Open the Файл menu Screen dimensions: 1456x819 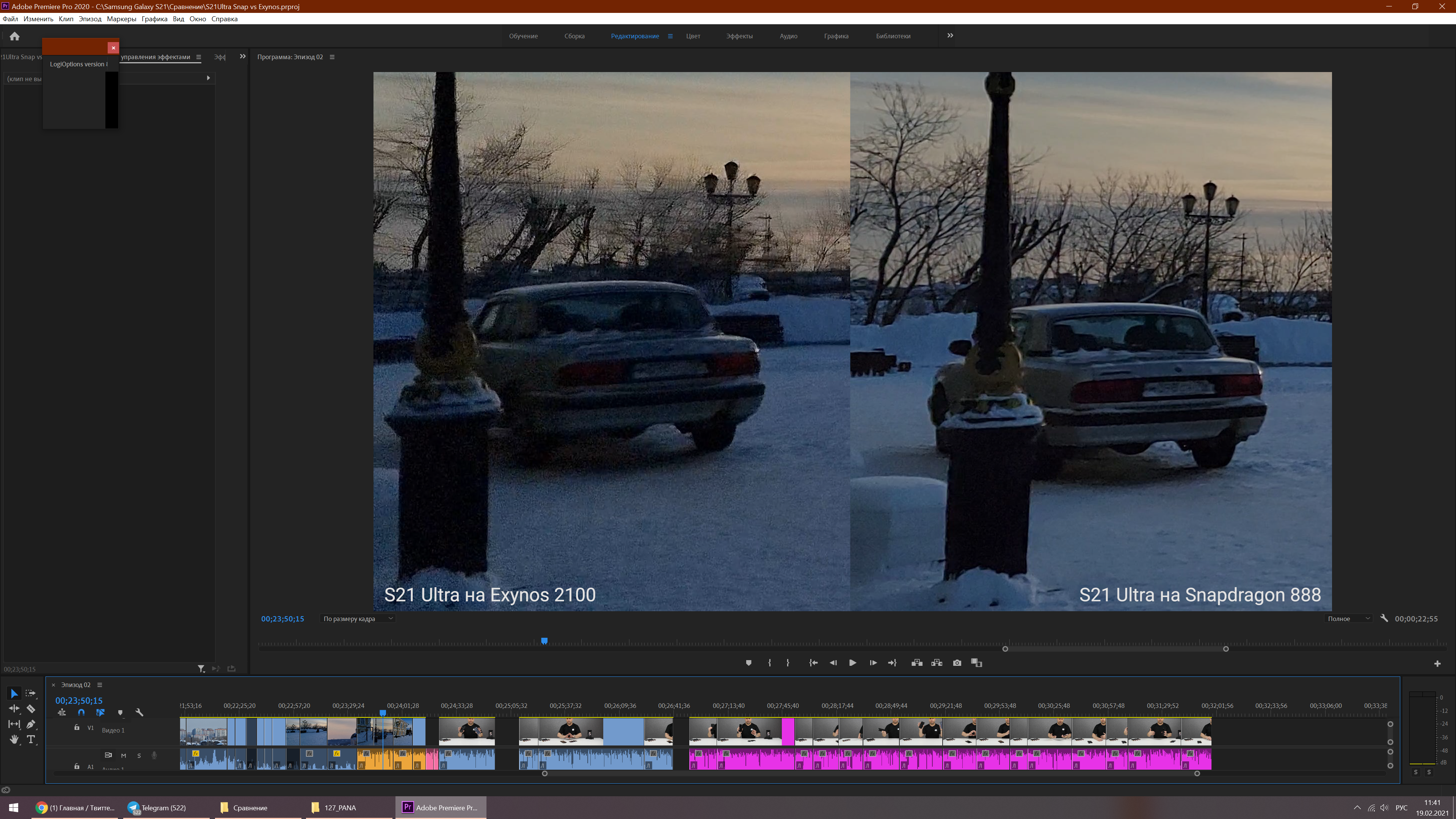[x=10, y=19]
